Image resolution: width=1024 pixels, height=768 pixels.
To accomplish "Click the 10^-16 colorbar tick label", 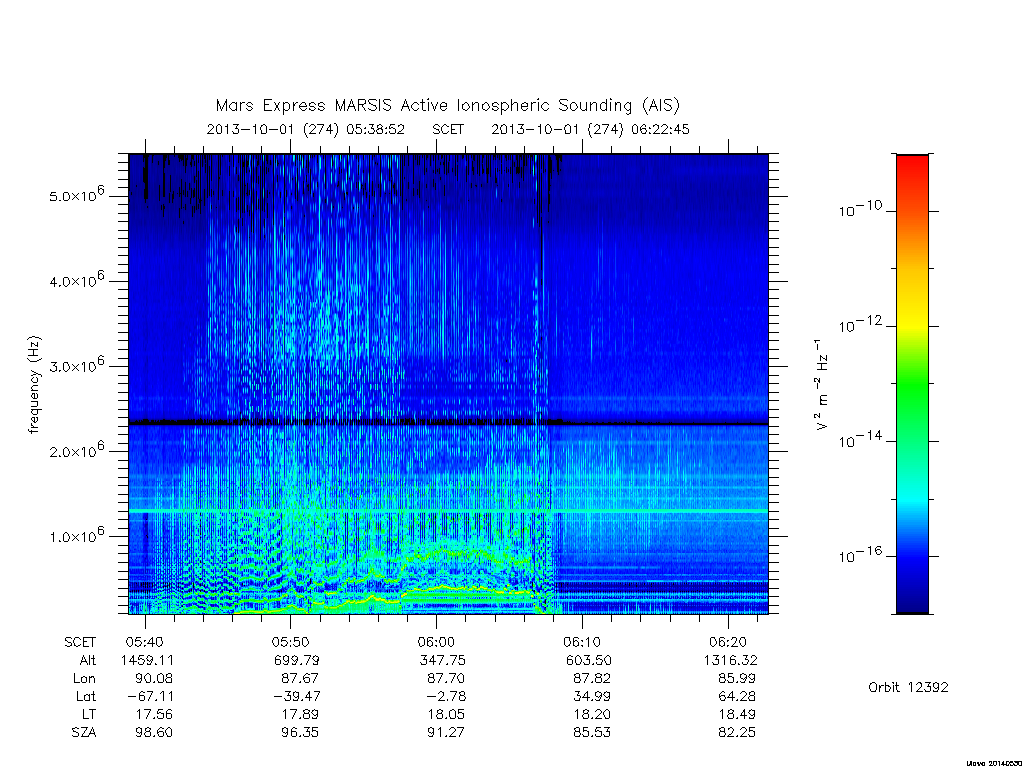I will click(861, 555).
